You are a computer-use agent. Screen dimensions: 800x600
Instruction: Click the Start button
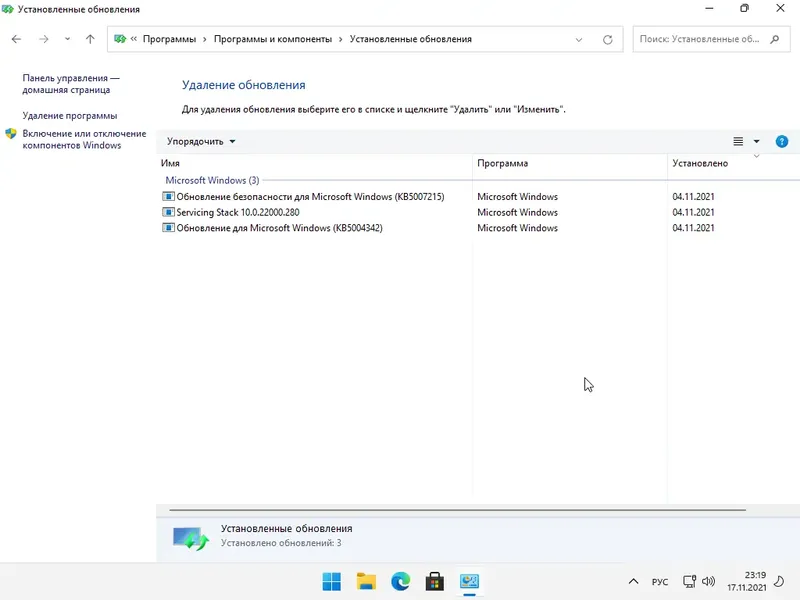[330, 581]
